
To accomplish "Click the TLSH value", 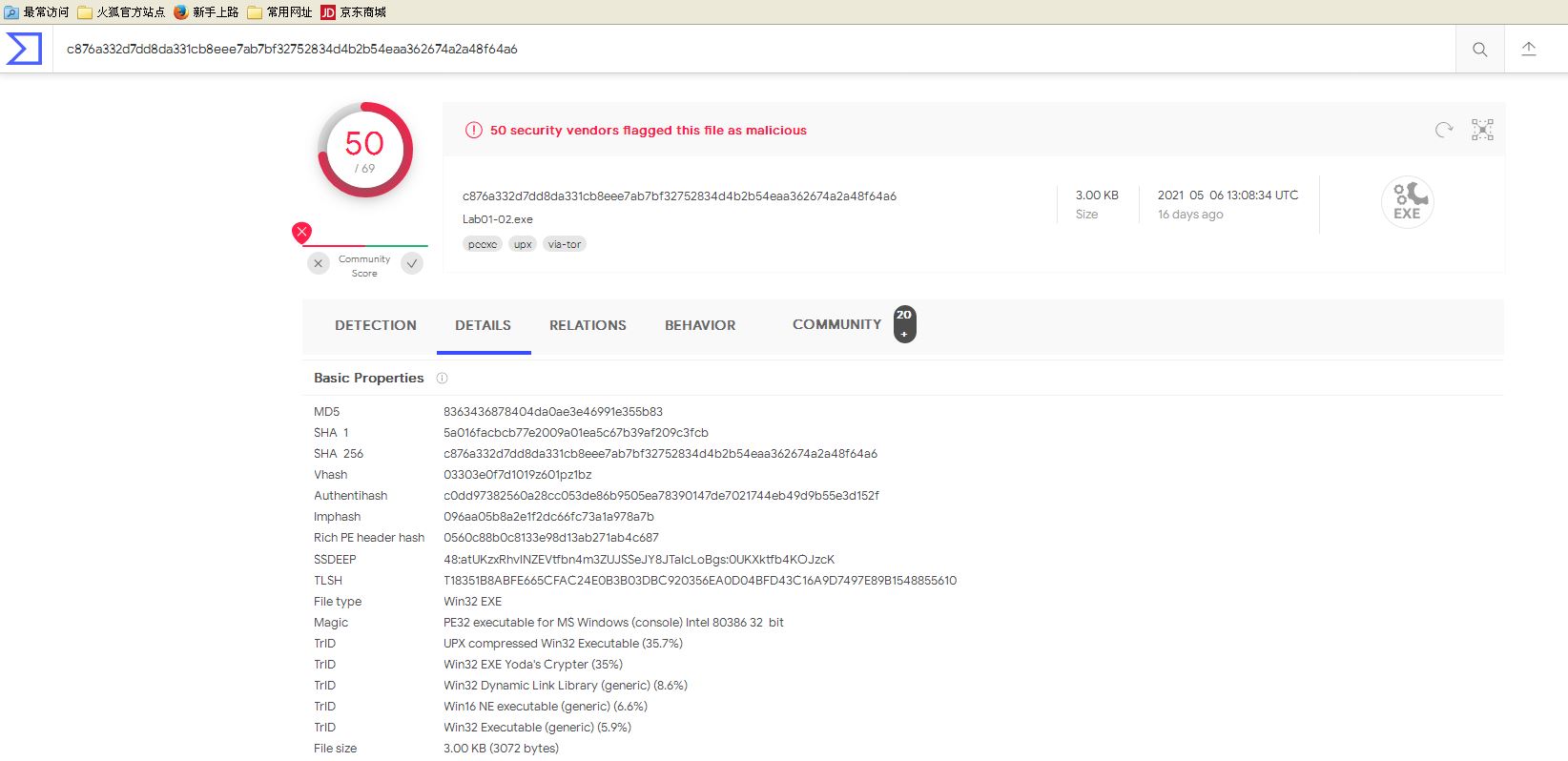I will (700, 581).
